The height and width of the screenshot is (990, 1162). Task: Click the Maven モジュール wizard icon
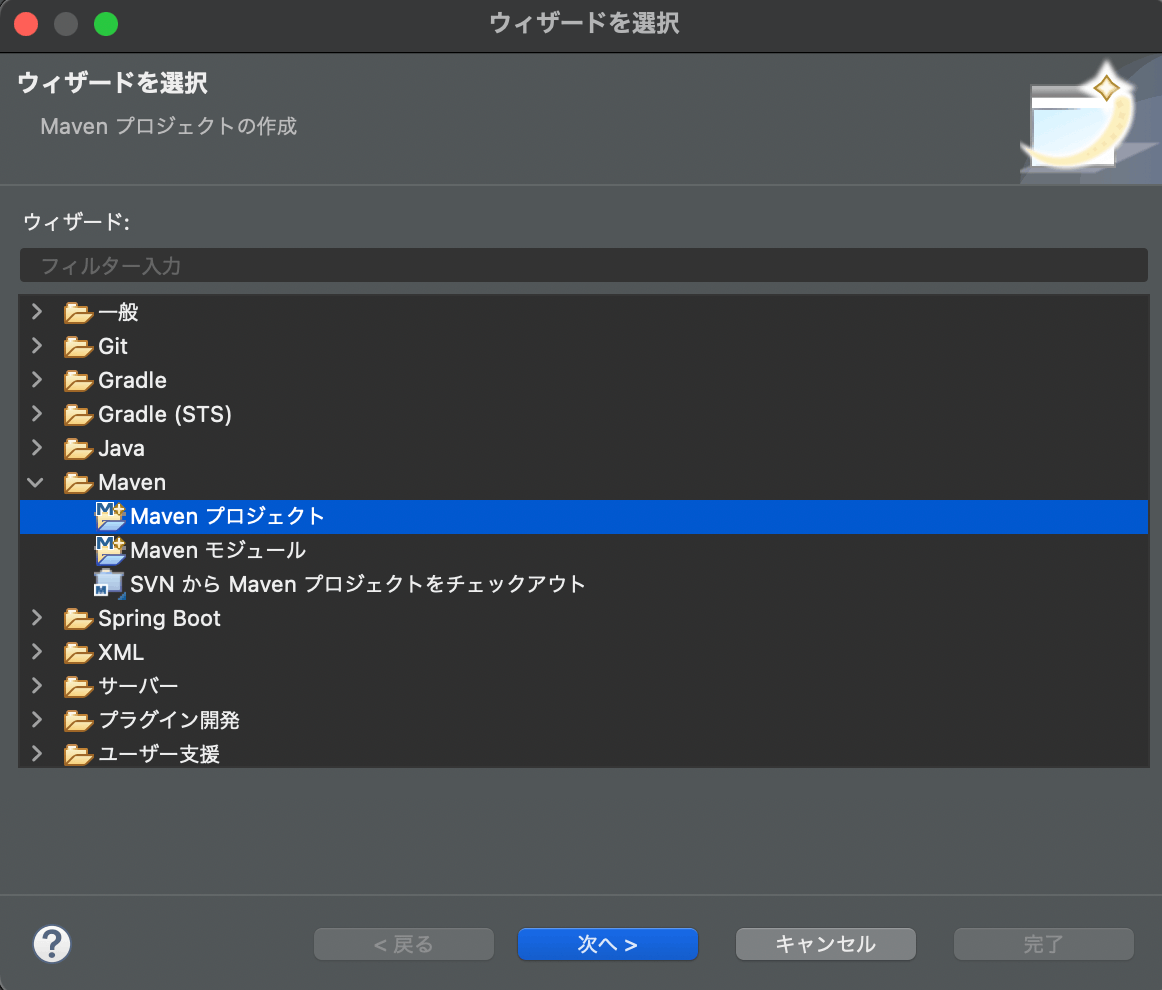pyautogui.click(x=110, y=550)
